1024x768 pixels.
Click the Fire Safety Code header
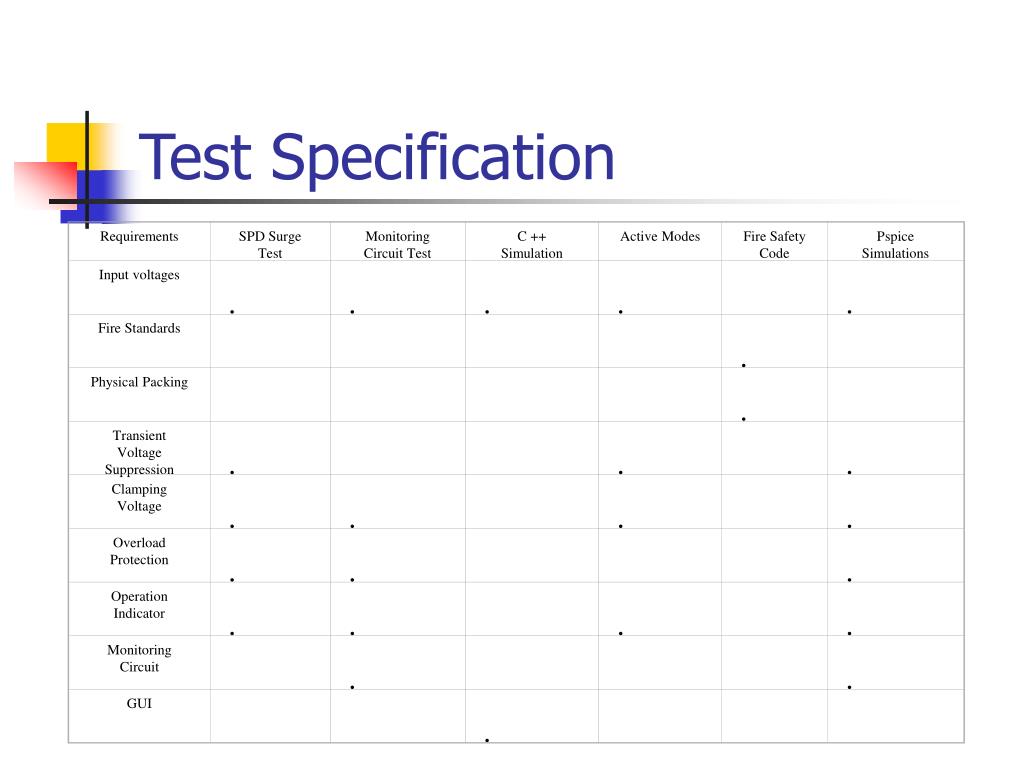coord(774,245)
